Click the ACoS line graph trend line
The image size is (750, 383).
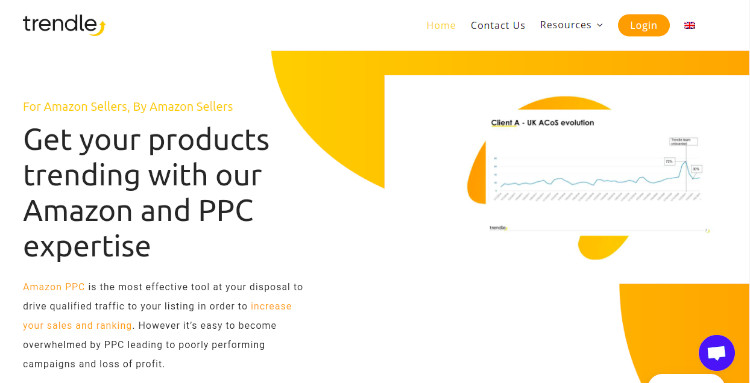pyautogui.click(x=600, y=179)
